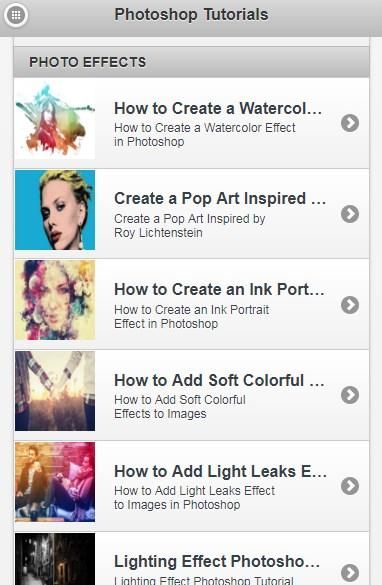Open the couple holding hands thumbnail
382x585 pixels.
(55, 391)
